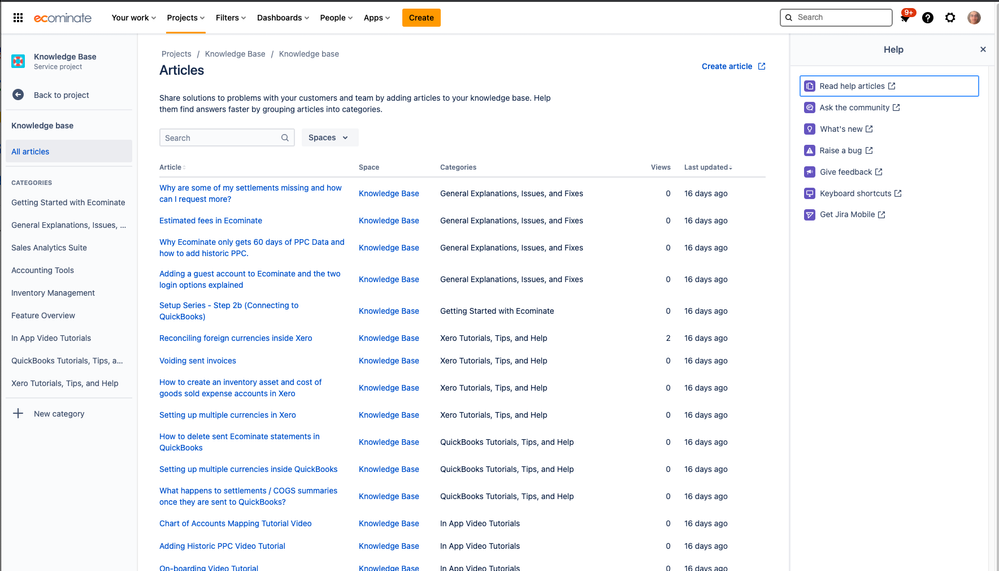Viewport: 999px width, 571px height.
Task: Open the People dropdown
Action: [336, 18]
